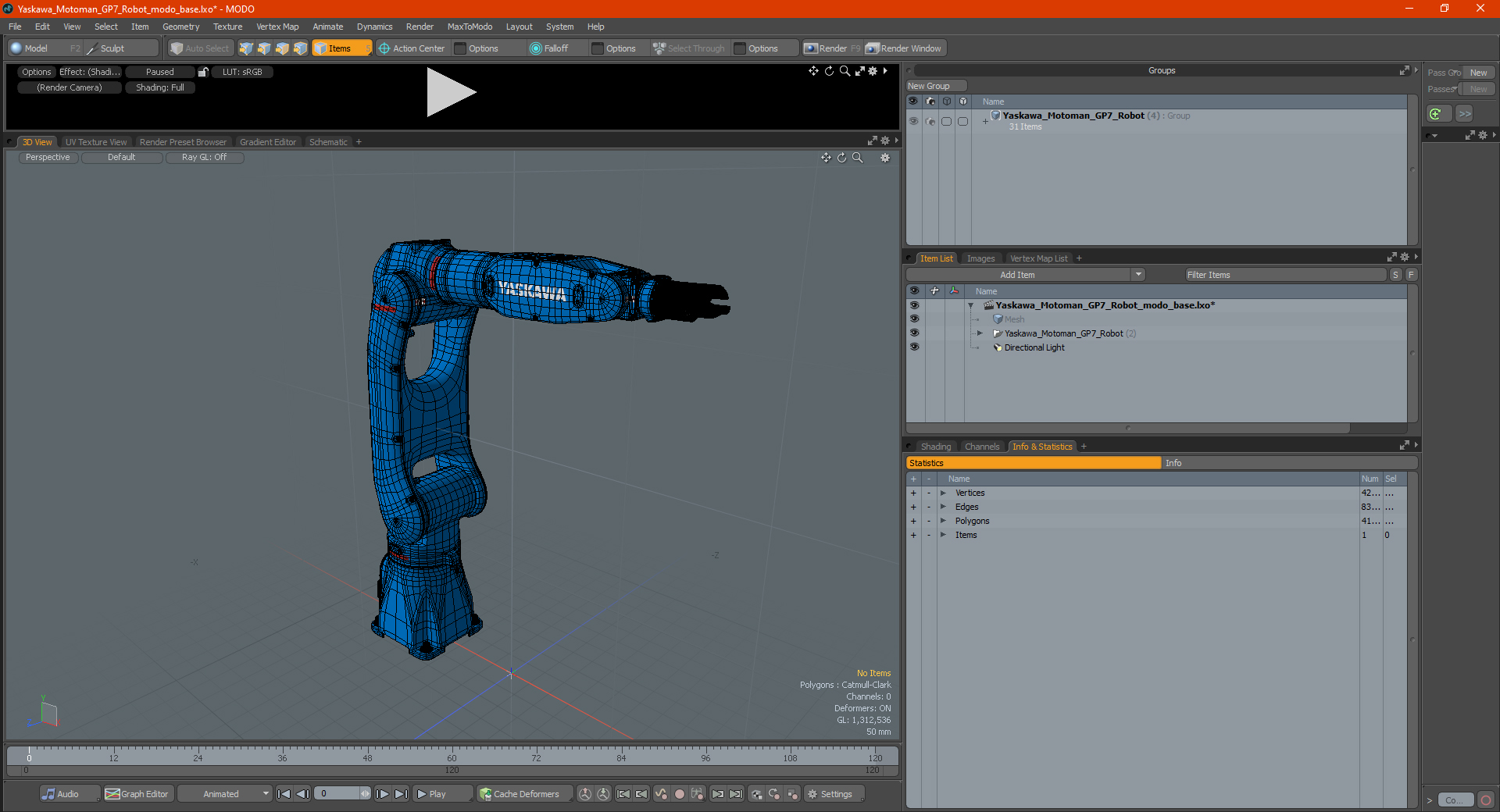Click 3D viewport rotate icon
The width and height of the screenshot is (1500, 812).
click(x=841, y=158)
